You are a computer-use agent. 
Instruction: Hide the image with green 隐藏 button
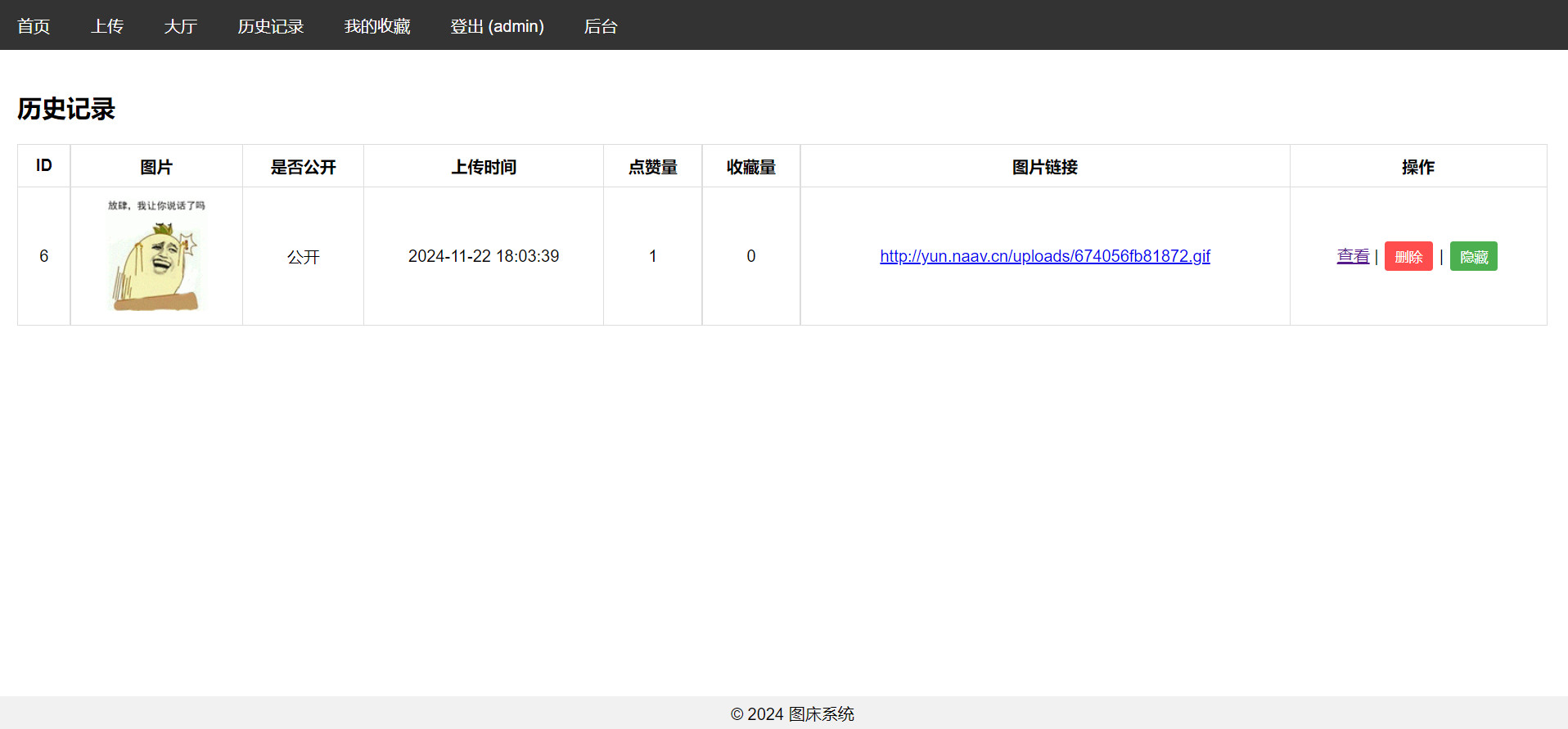tap(1473, 257)
